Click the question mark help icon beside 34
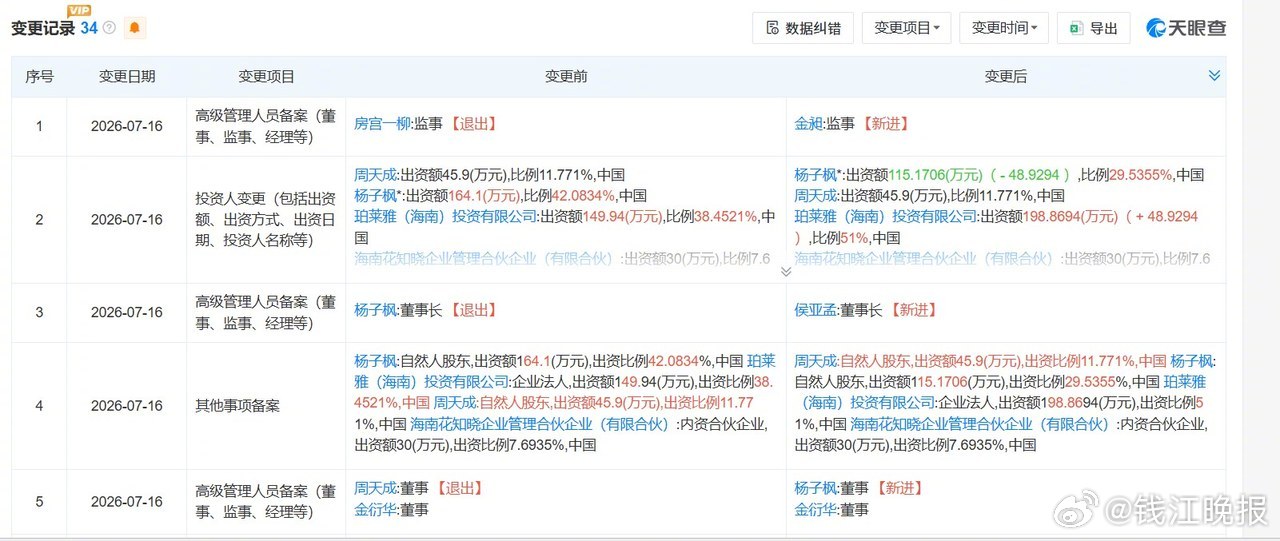Screen dimensions: 1280x541 pos(109,28)
